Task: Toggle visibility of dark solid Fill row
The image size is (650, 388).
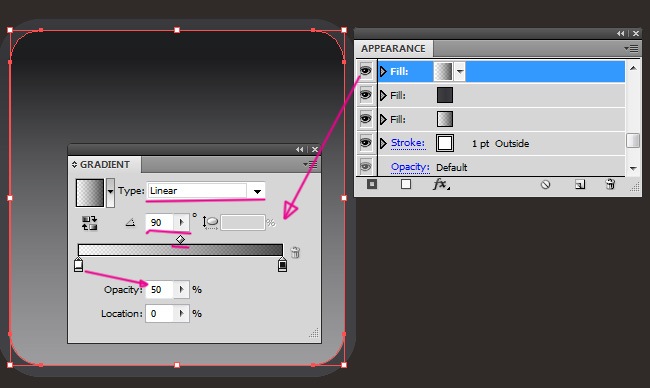Action: [365, 95]
